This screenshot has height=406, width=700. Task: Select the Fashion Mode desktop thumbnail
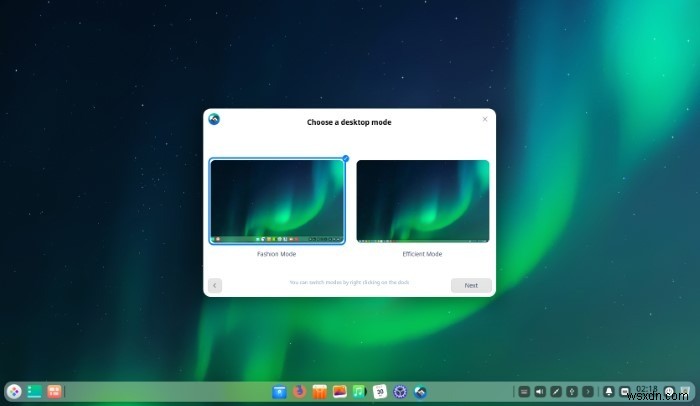click(277, 201)
